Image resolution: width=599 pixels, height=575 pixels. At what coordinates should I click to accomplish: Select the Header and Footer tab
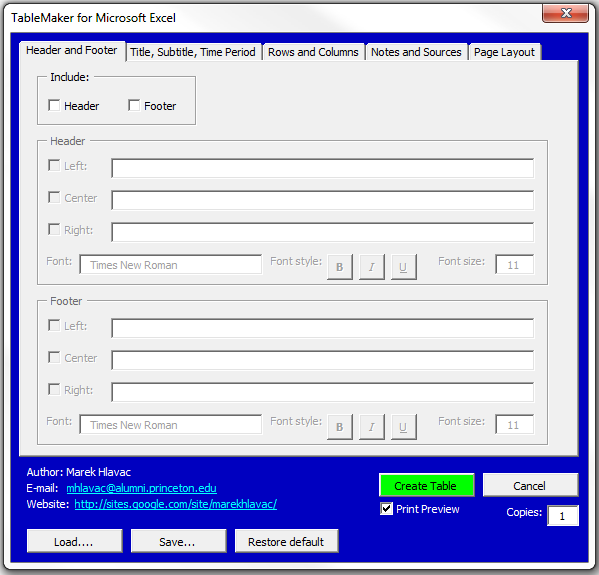(x=72, y=50)
